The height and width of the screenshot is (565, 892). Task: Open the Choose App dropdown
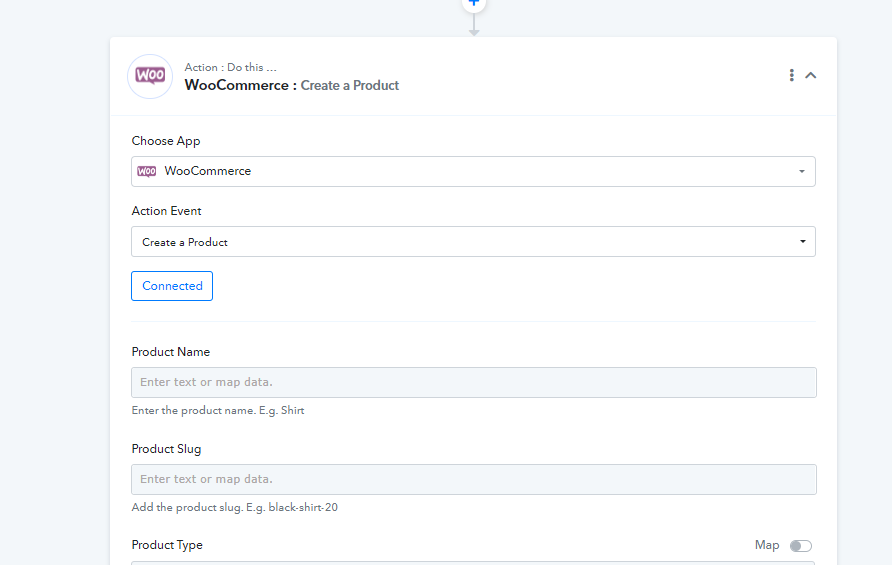click(473, 171)
